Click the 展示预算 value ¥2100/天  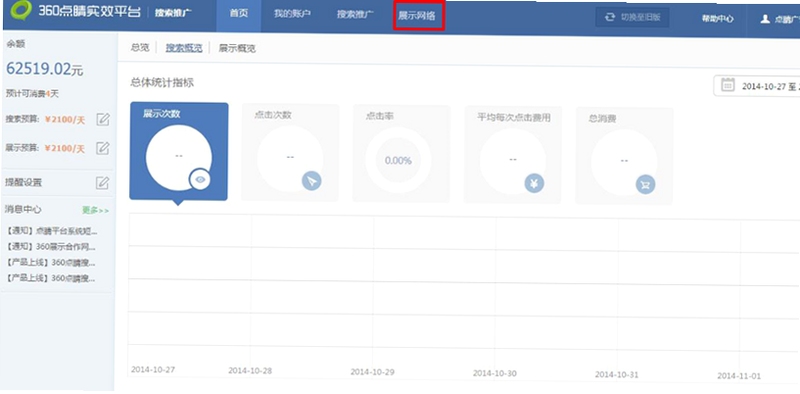pyautogui.click(x=64, y=149)
